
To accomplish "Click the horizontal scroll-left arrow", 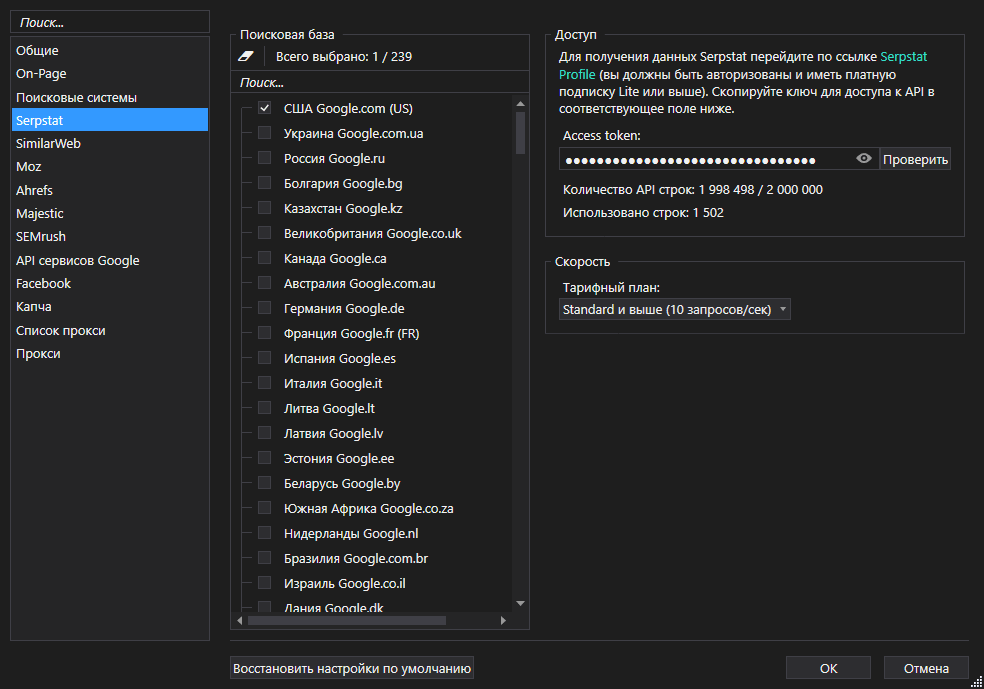I will point(240,621).
